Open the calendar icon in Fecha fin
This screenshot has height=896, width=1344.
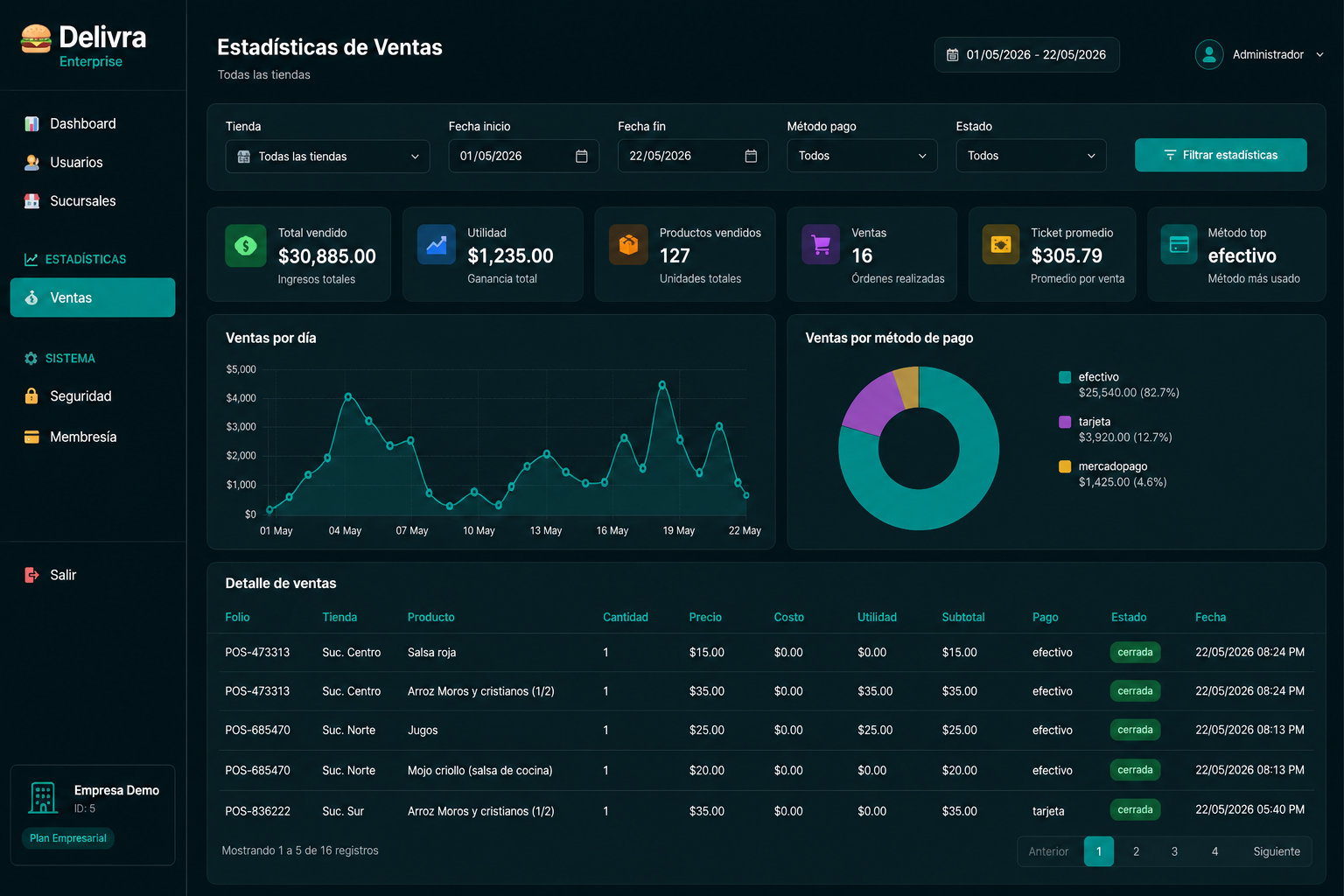pyautogui.click(x=751, y=156)
